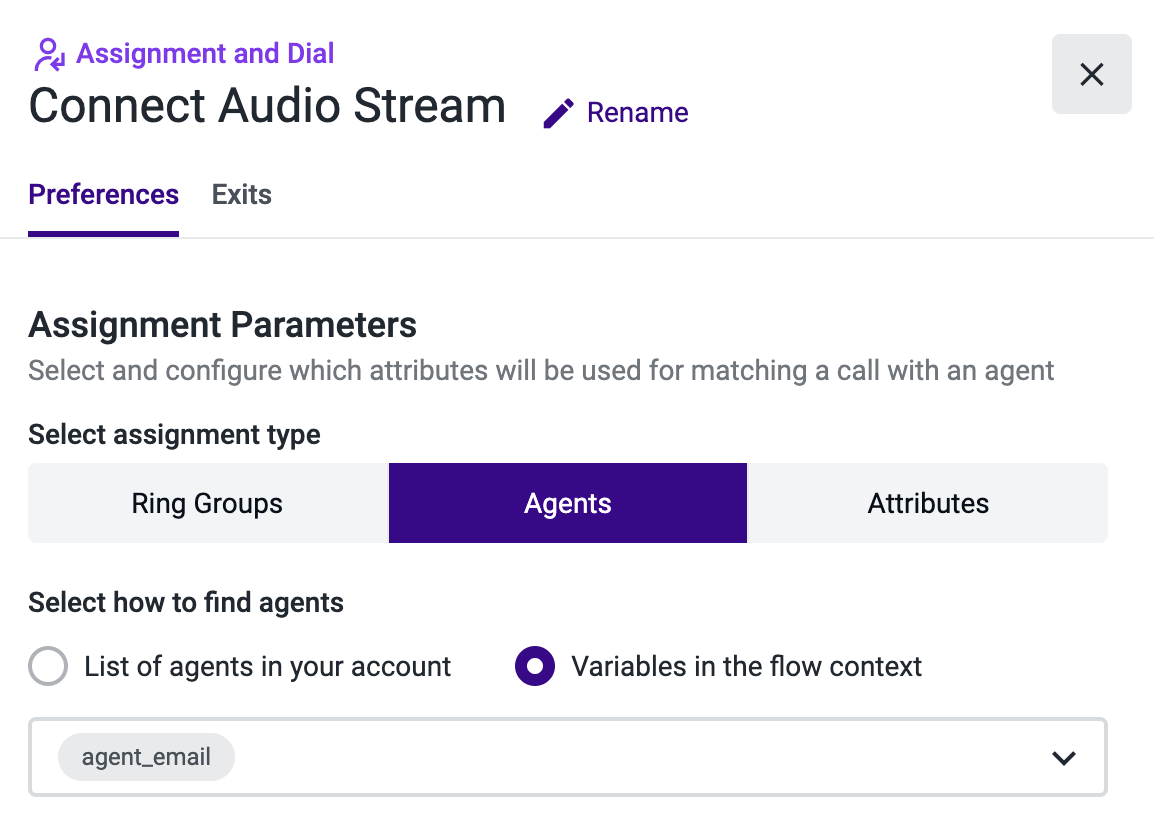Click the empty area of the variables combo box
The width and height of the screenshot is (1154, 816).
[640, 757]
